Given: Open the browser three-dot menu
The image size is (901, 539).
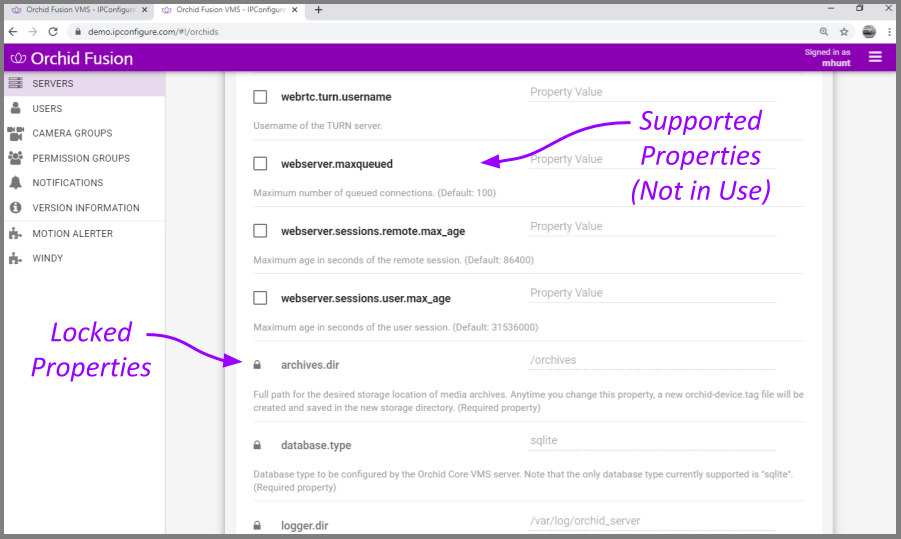Looking at the screenshot, I should 889,32.
